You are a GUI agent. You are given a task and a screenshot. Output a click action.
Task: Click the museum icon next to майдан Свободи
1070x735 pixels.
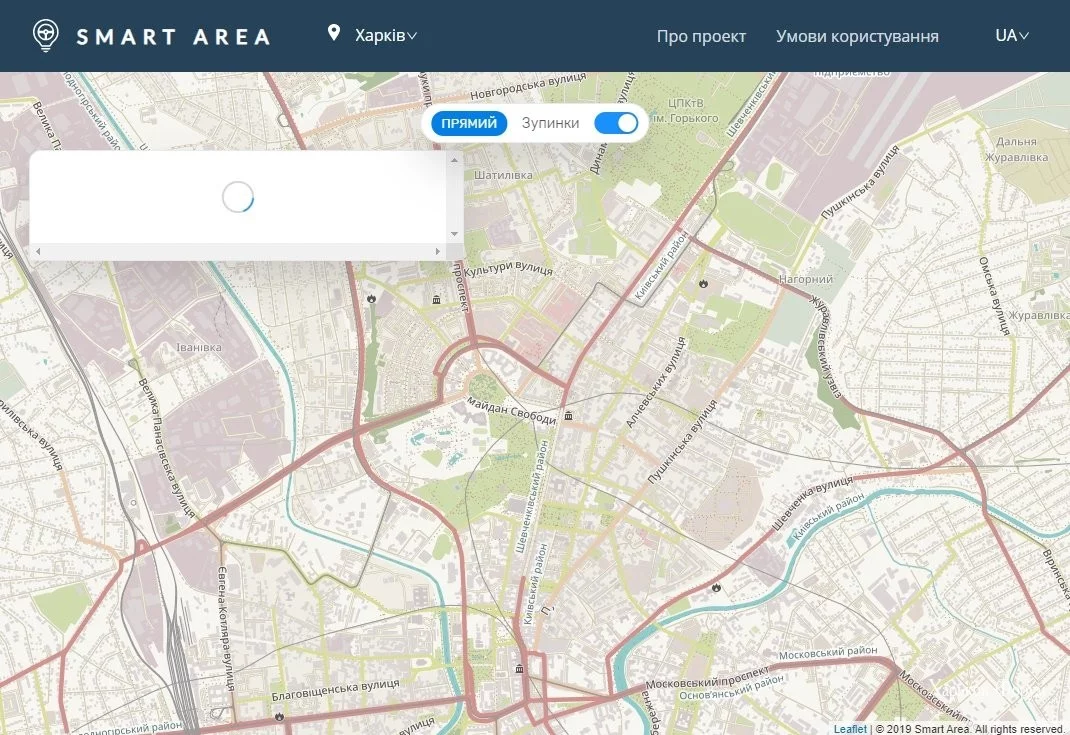click(x=568, y=415)
